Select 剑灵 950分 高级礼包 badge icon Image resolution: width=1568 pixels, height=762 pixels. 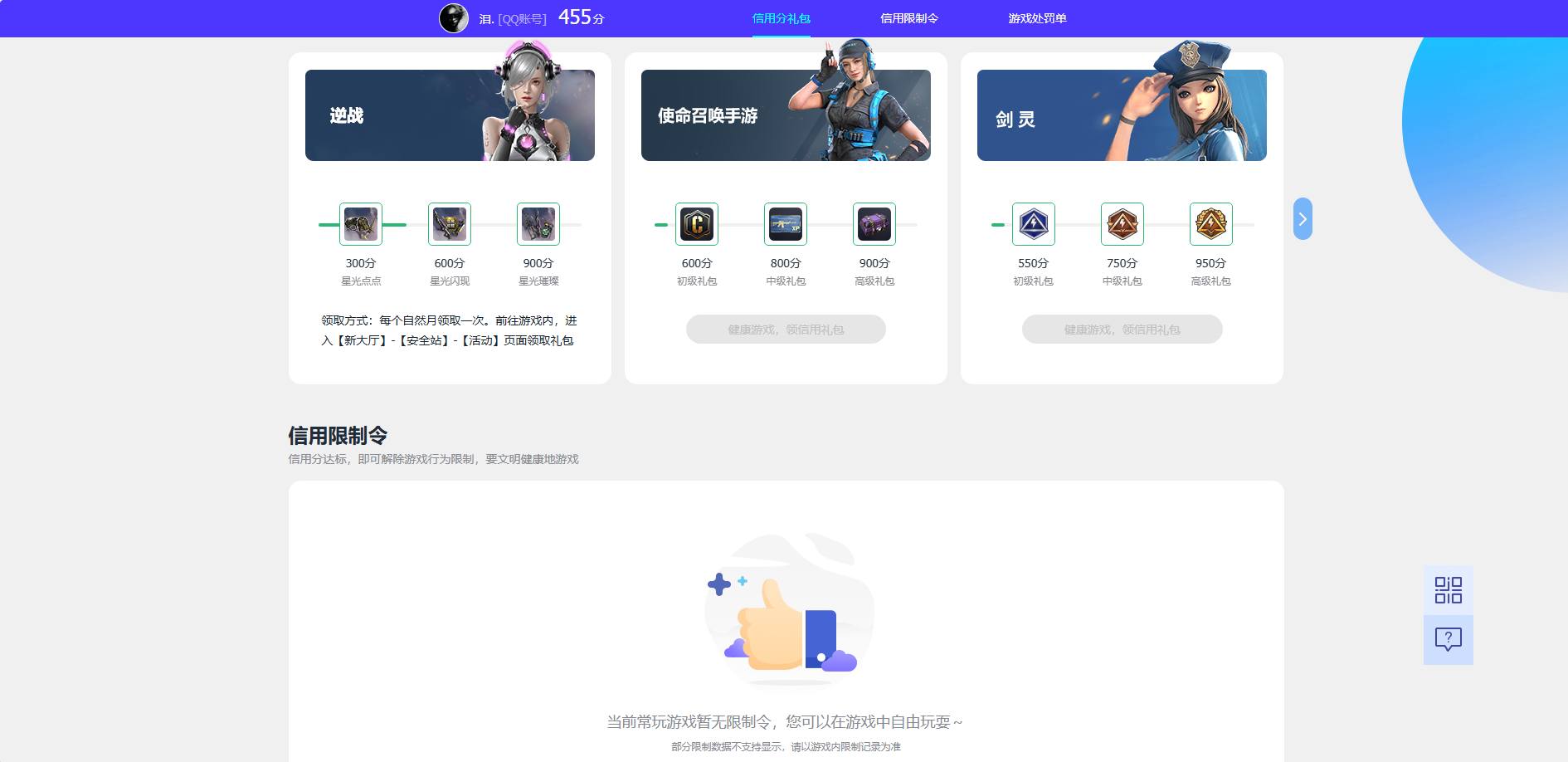(1211, 224)
